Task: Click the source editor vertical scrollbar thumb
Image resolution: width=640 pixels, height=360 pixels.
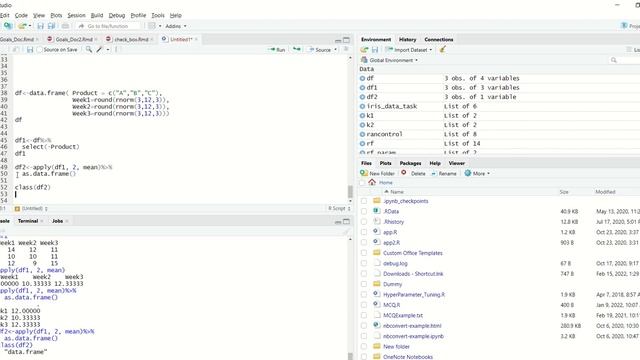Action: (350, 191)
